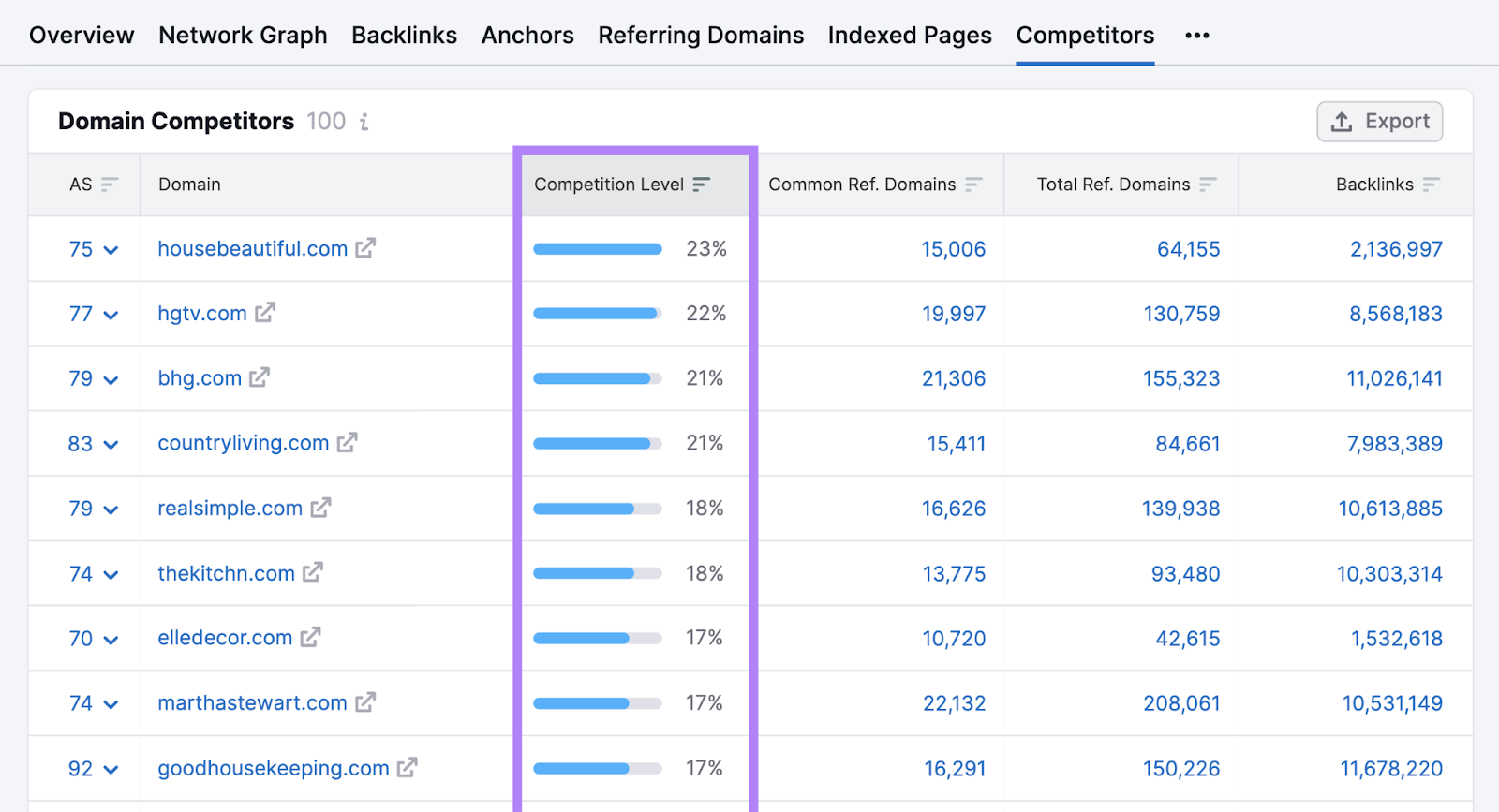Expand AS 79 chevron for bhg.com
Screen dimensions: 1499x812
[111, 379]
